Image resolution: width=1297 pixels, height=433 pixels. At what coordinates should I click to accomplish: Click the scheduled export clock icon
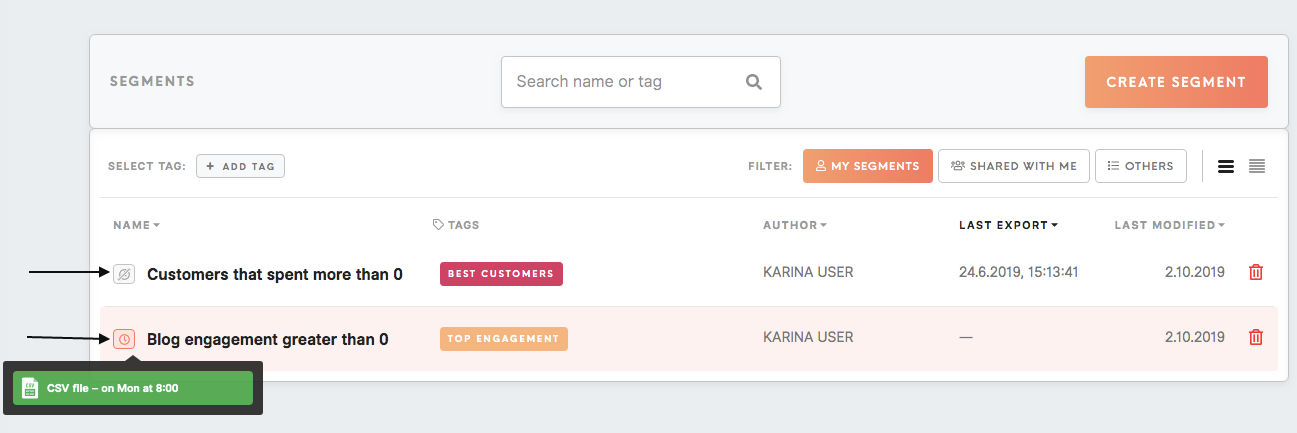(124, 339)
